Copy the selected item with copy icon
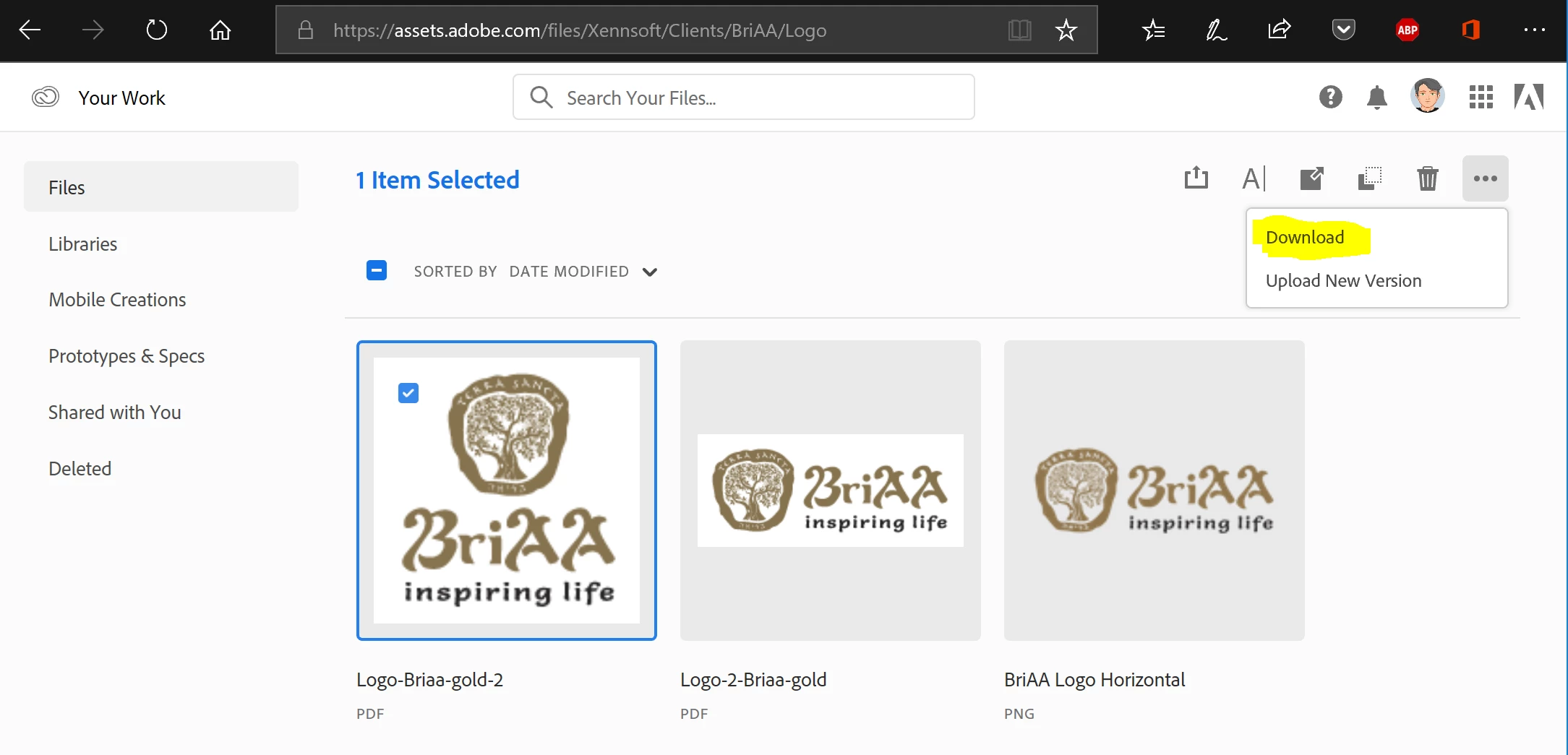 (1369, 178)
